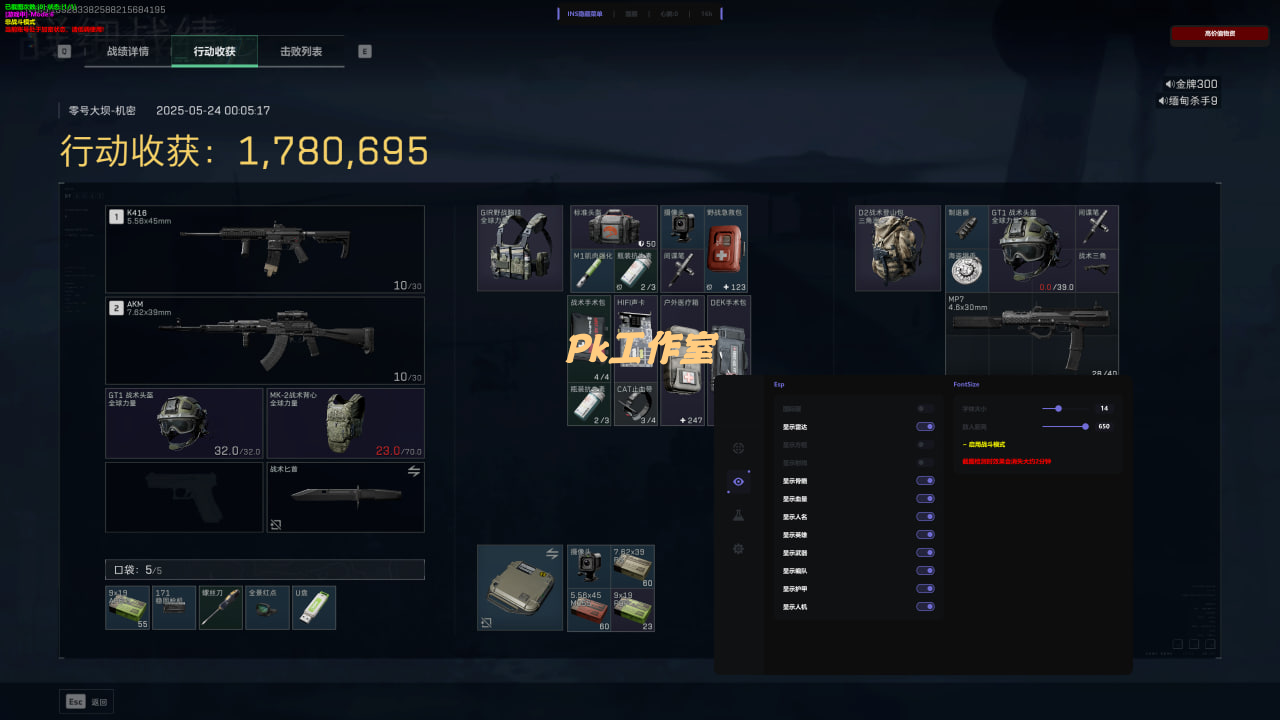The width and height of the screenshot is (1280, 720).
Task: Click the swap arrows on the knife slot
Action: coord(413,471)
